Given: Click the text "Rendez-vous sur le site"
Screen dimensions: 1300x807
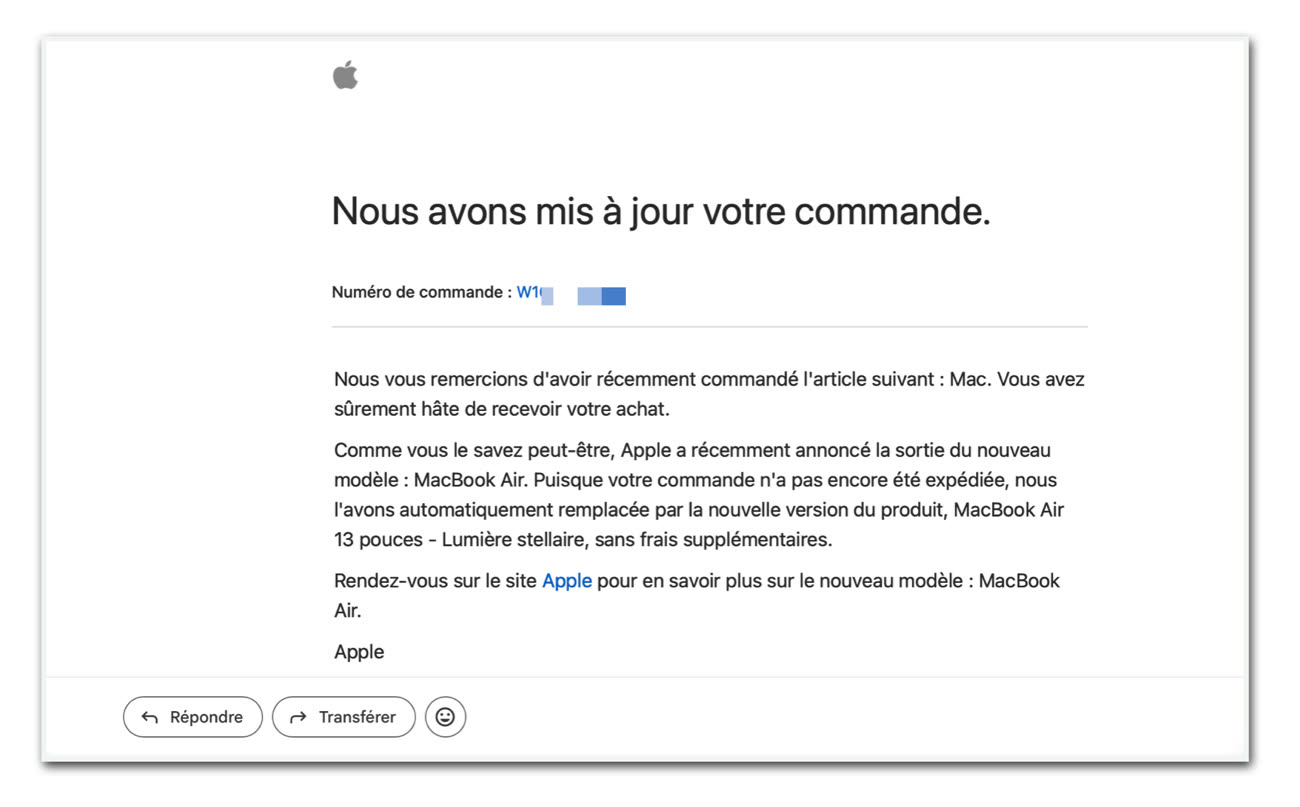Looking at the screenshot, I should point(435,581).
